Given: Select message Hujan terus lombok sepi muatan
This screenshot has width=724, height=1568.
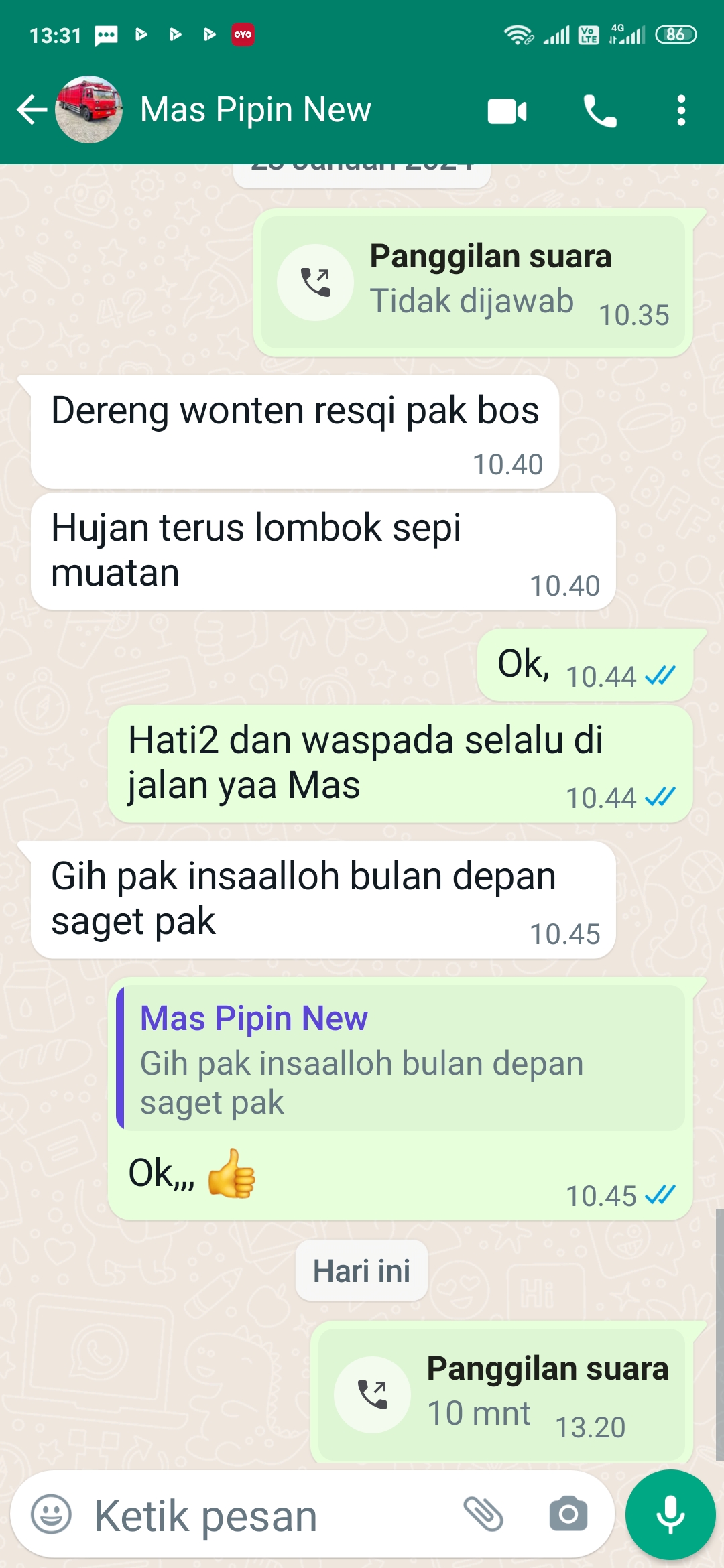Looking at the screenshot, I should [x=323, y=551].
